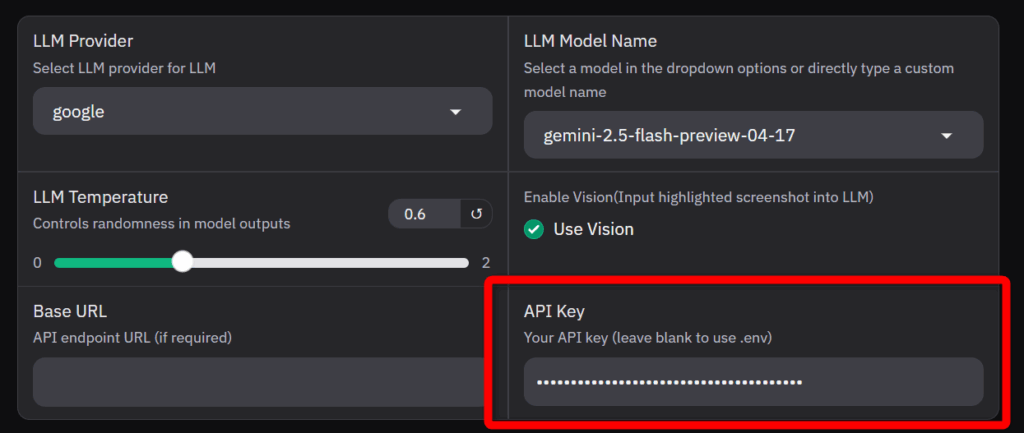The height and width of the screenshot is (433, 1024).
Task: Click into the masked API Key field
Action: [752, 382]
